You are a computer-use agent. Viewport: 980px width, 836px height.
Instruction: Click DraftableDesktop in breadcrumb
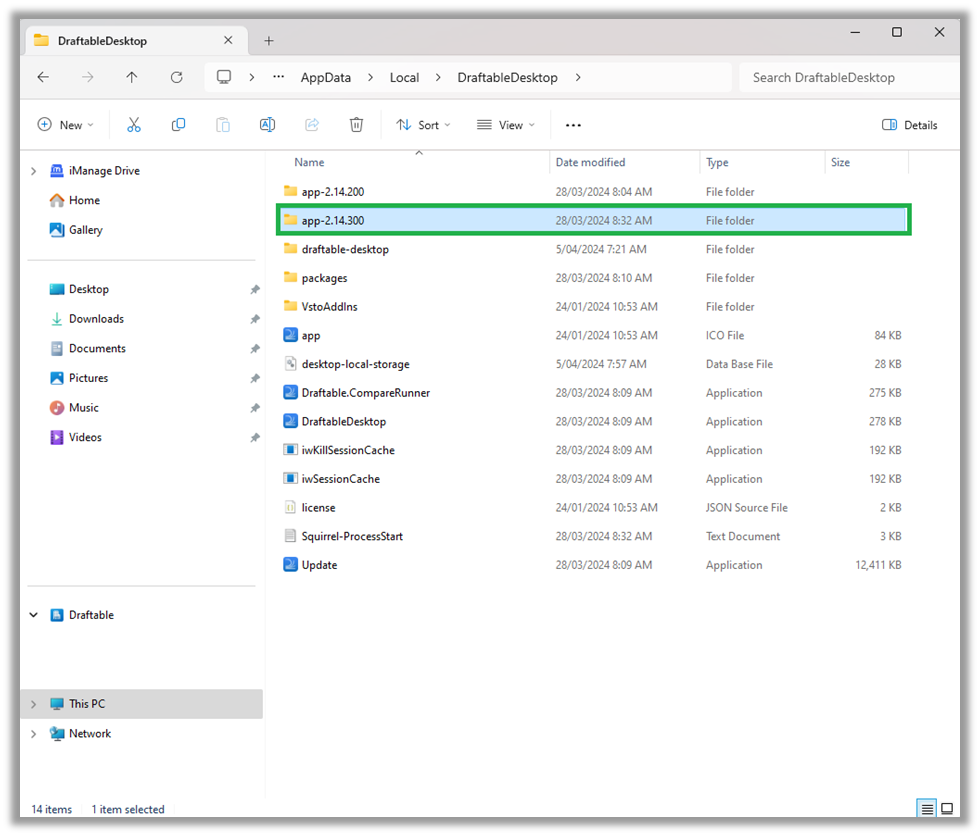(508, 77)
